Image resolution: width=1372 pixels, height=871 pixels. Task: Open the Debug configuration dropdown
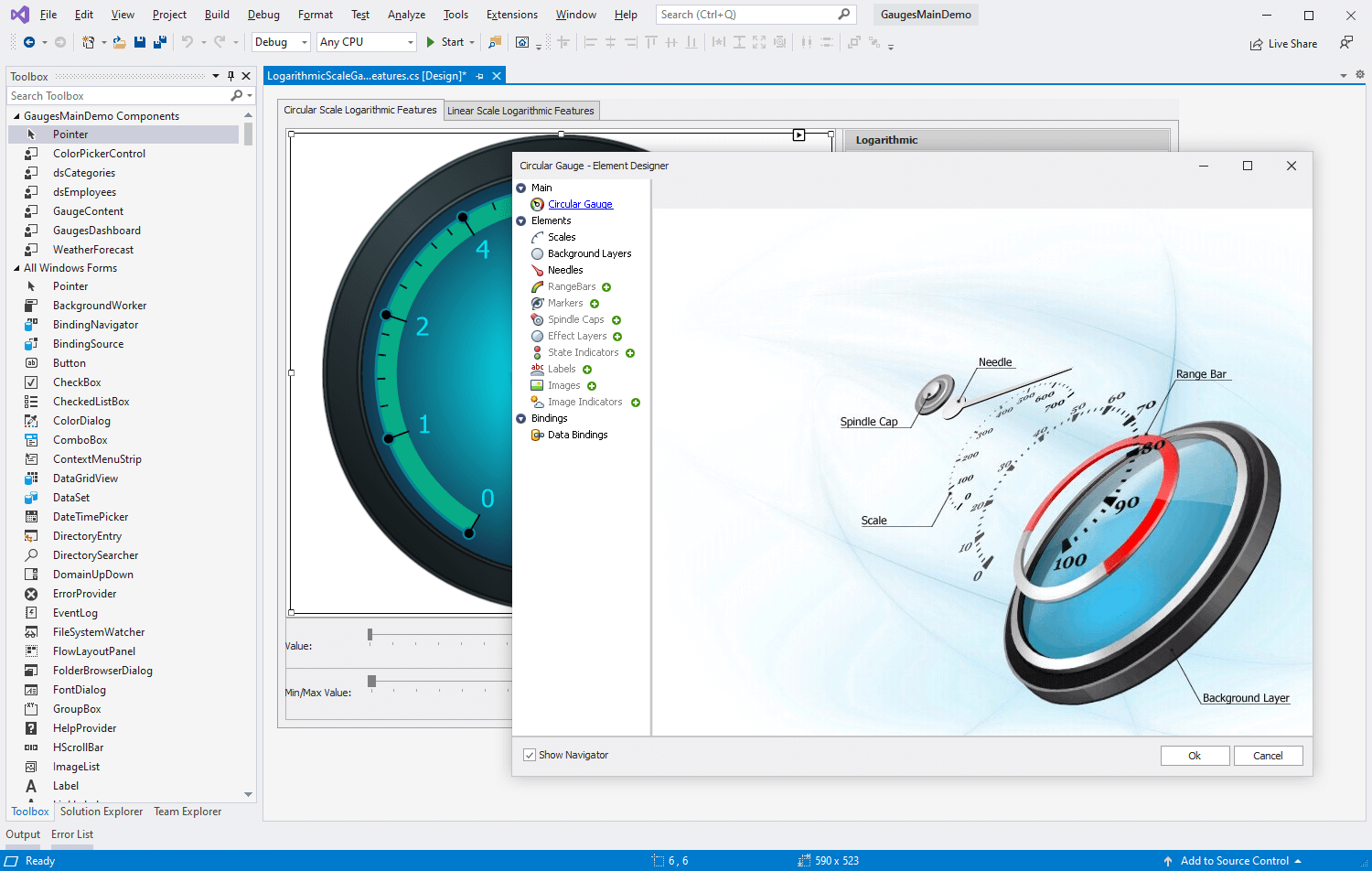[x=302, y=42]
